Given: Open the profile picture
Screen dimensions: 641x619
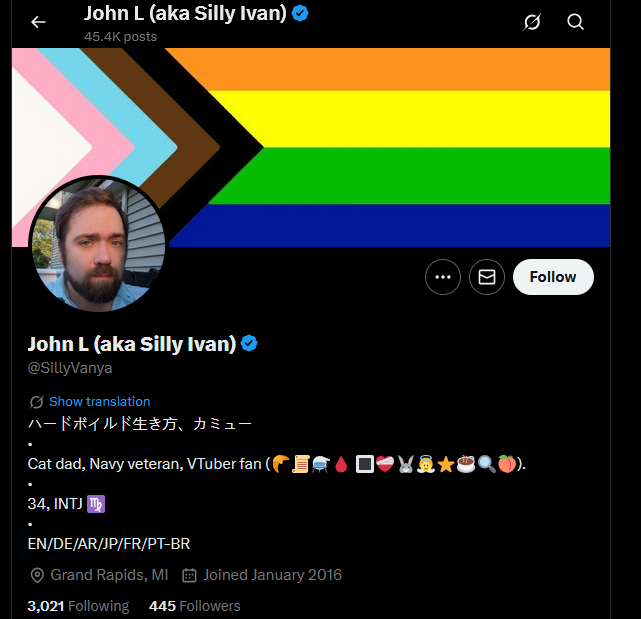Looking at the screenshot, I should click(97, 244).
